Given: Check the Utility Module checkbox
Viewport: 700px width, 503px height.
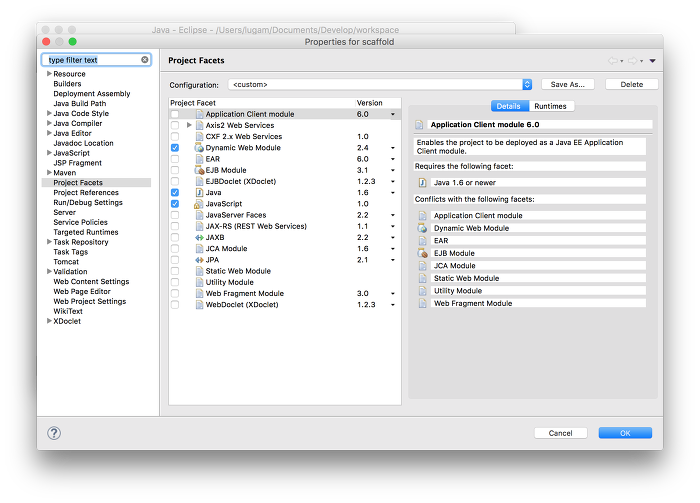Looking at the screenshot, I should 175,282.
